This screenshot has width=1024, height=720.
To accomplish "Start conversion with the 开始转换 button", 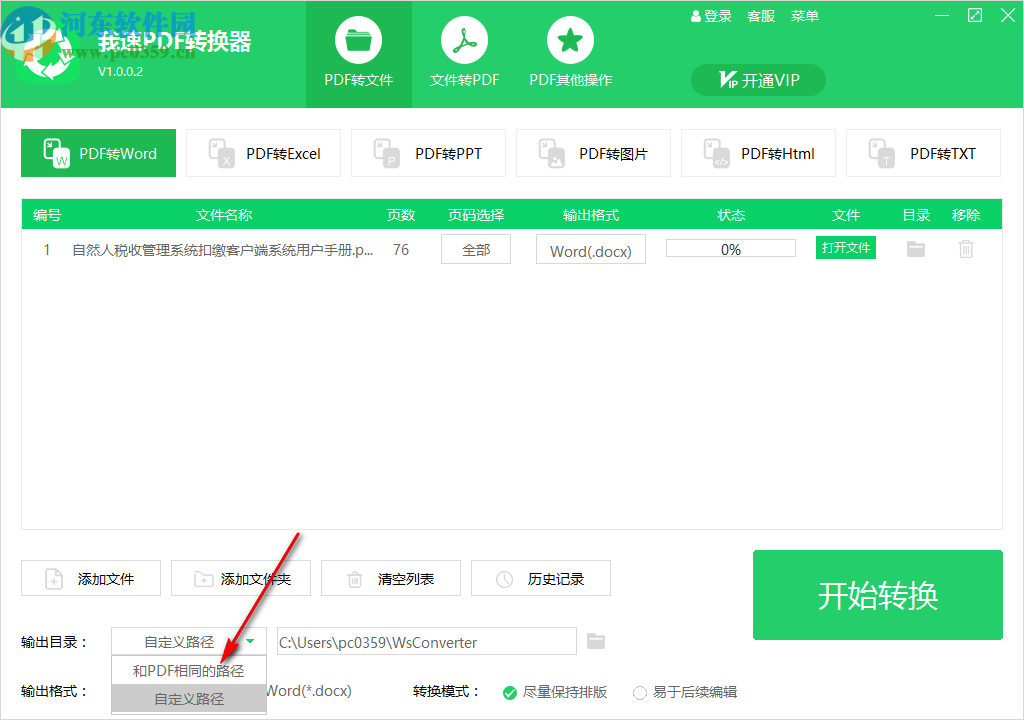I will (x=877, y=594).
